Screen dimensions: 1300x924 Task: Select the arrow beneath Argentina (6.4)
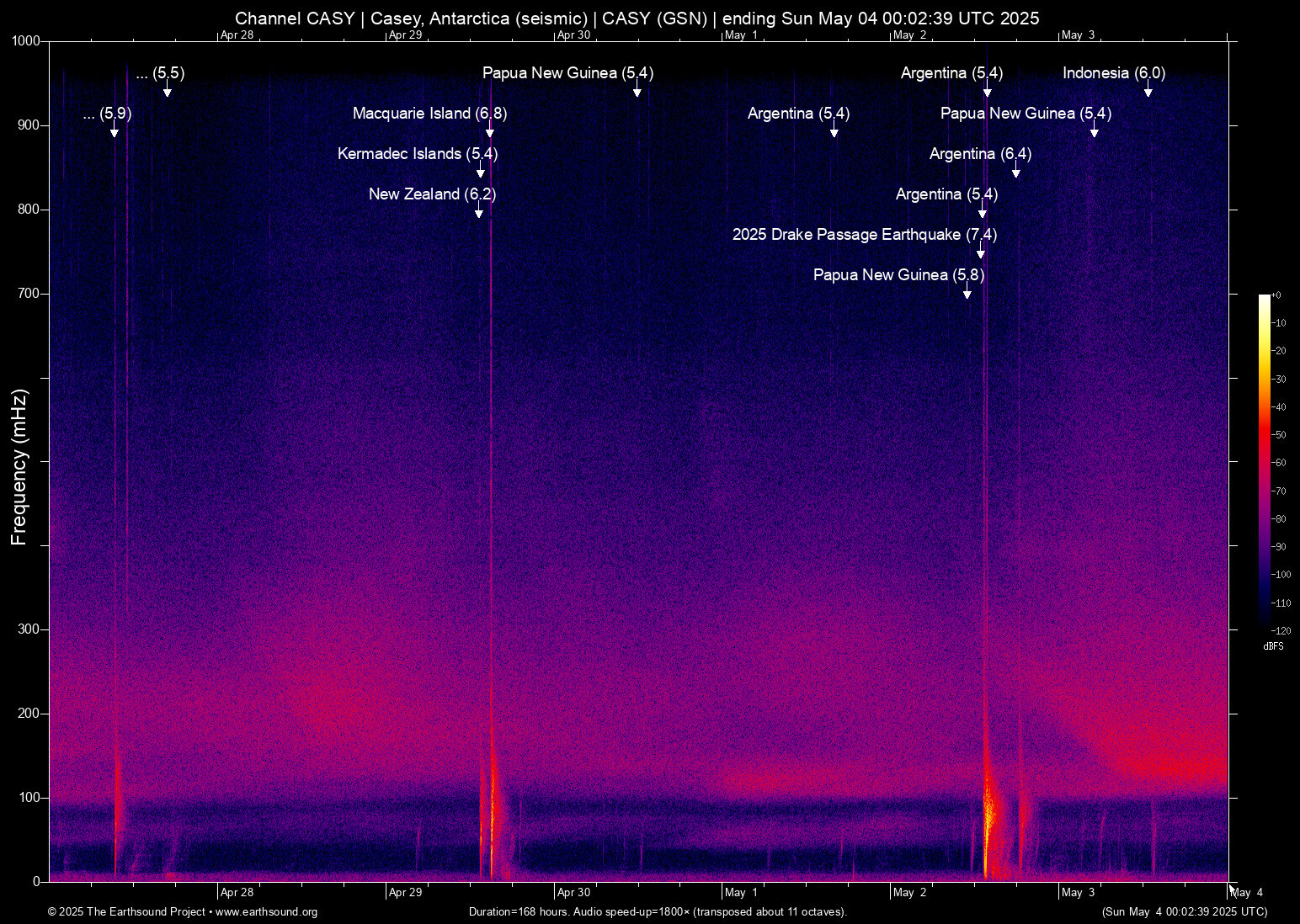[x=1016, y=173]
